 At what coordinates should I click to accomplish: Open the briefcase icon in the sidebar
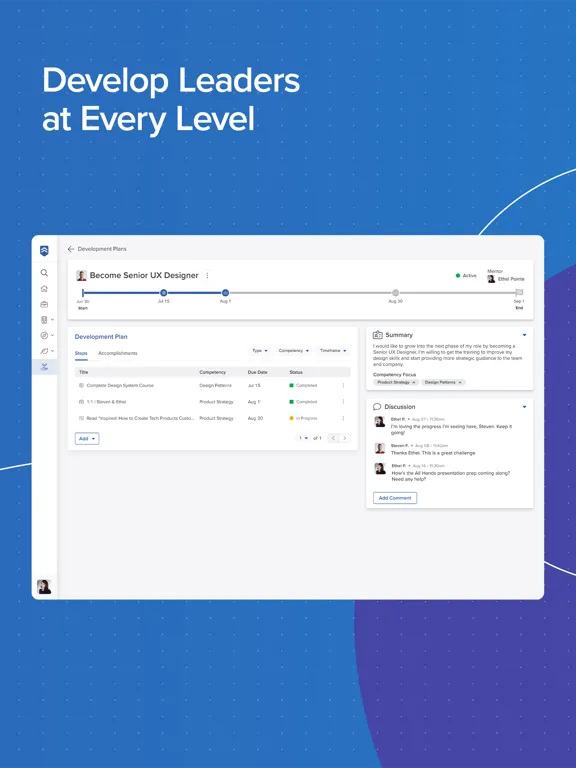coord(44,304)
